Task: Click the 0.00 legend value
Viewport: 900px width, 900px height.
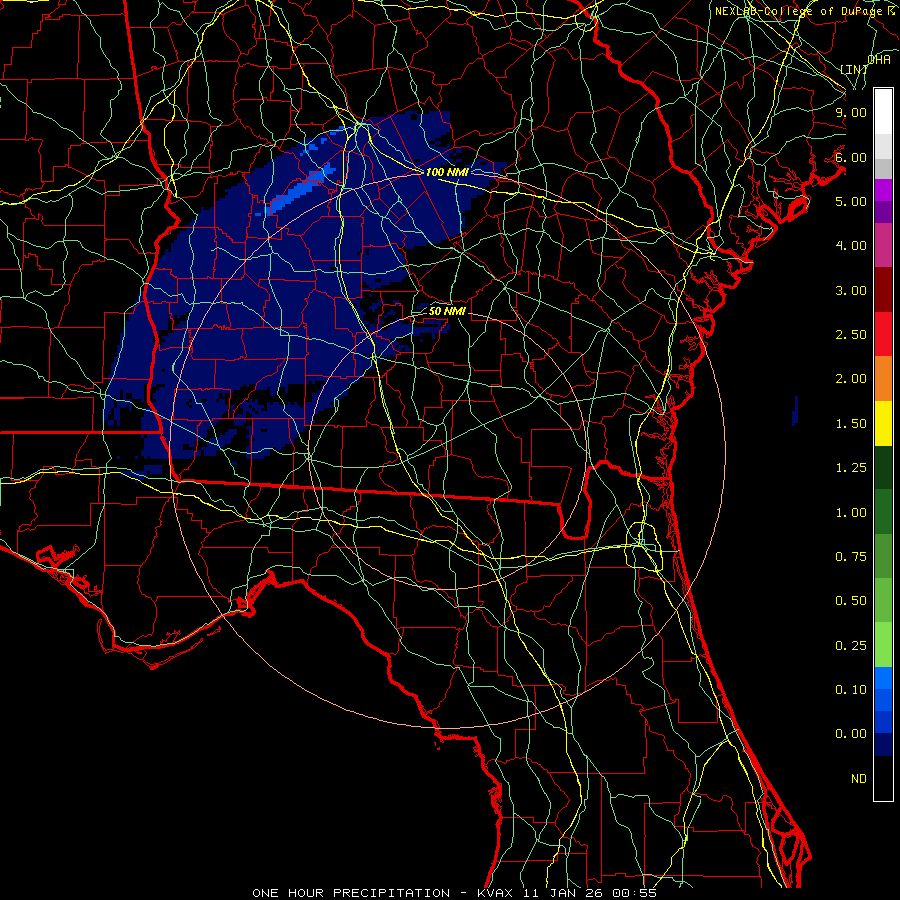Action: 851,734
